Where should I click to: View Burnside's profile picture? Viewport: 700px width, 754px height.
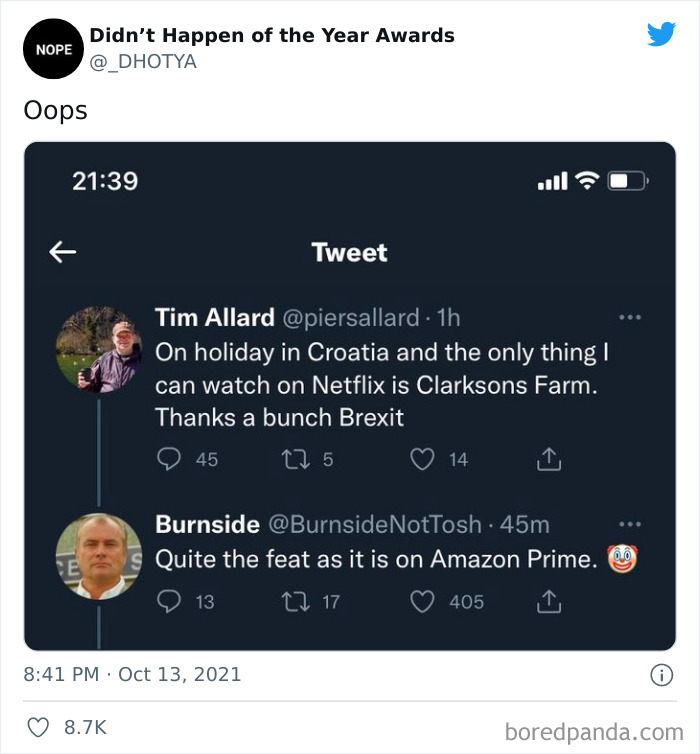[x=98, y=556]
